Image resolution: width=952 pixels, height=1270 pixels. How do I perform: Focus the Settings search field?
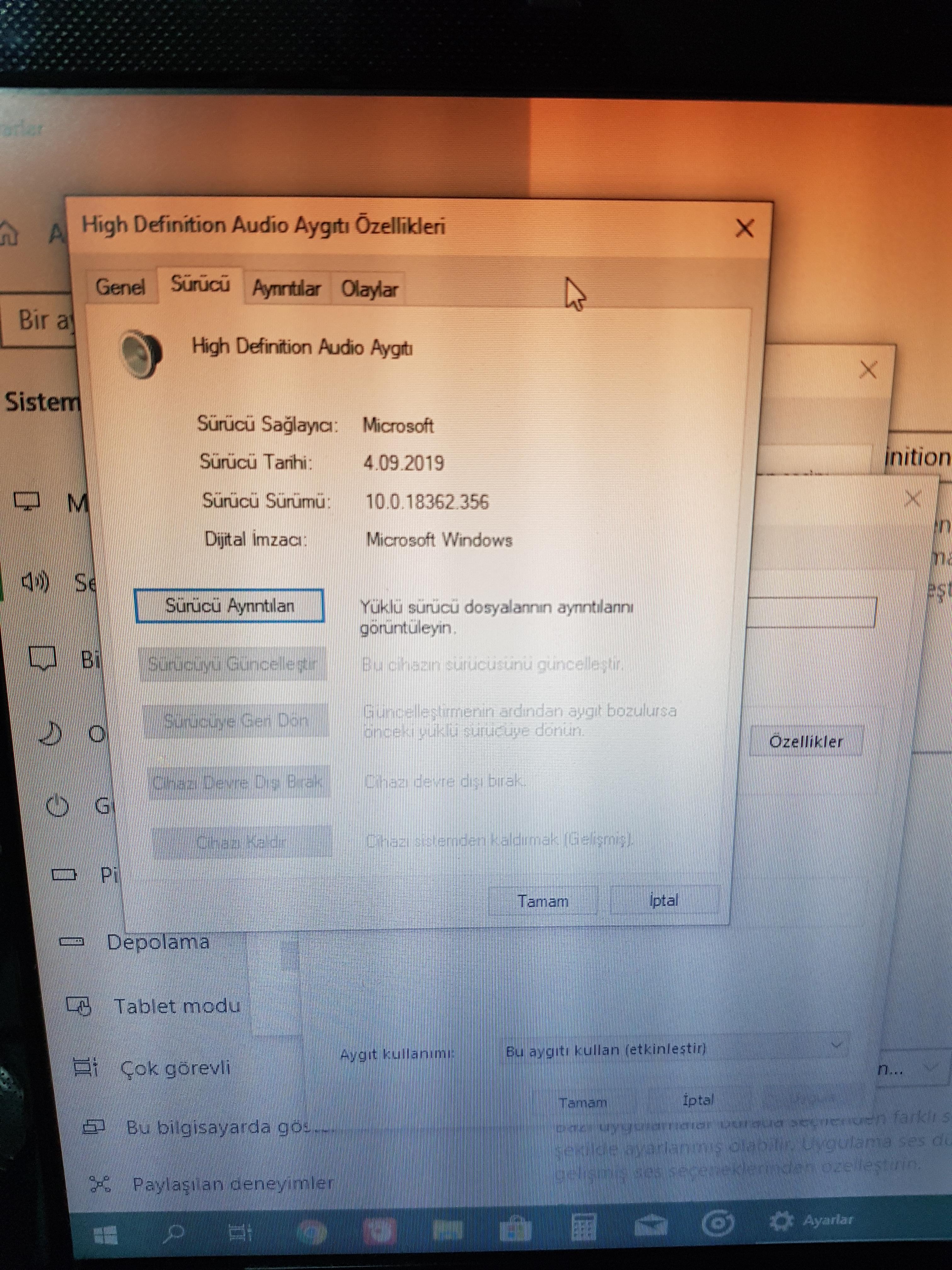pyautogui.click(x=38, y=320)
